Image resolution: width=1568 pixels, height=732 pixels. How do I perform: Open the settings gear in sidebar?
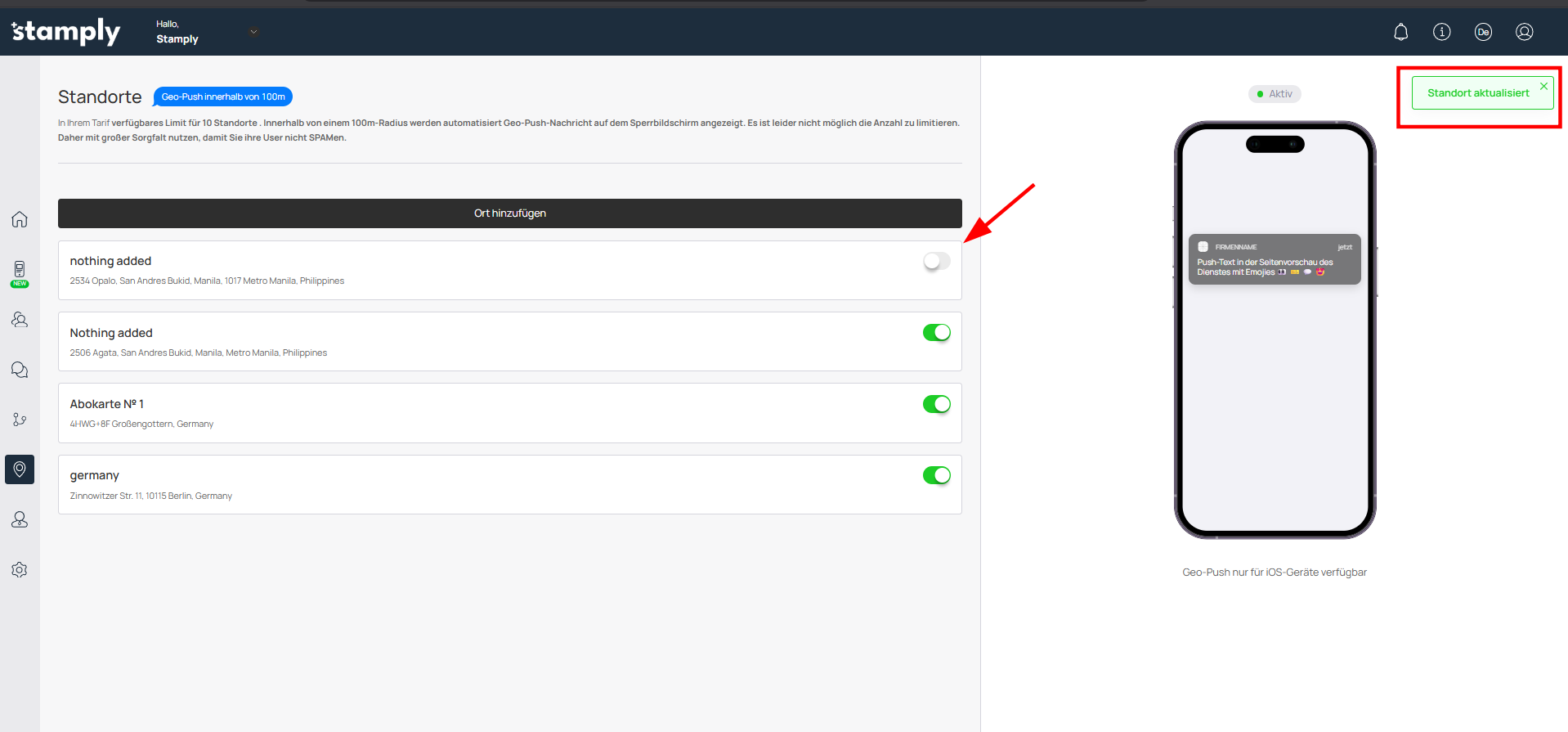point(20,570)
